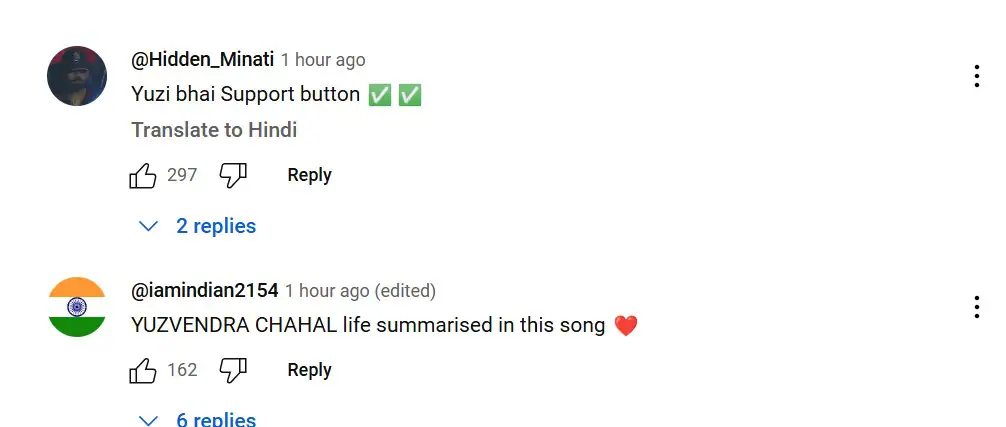
Task: Dislike the iamindian2154 comment
Action: tap(233, 371)
